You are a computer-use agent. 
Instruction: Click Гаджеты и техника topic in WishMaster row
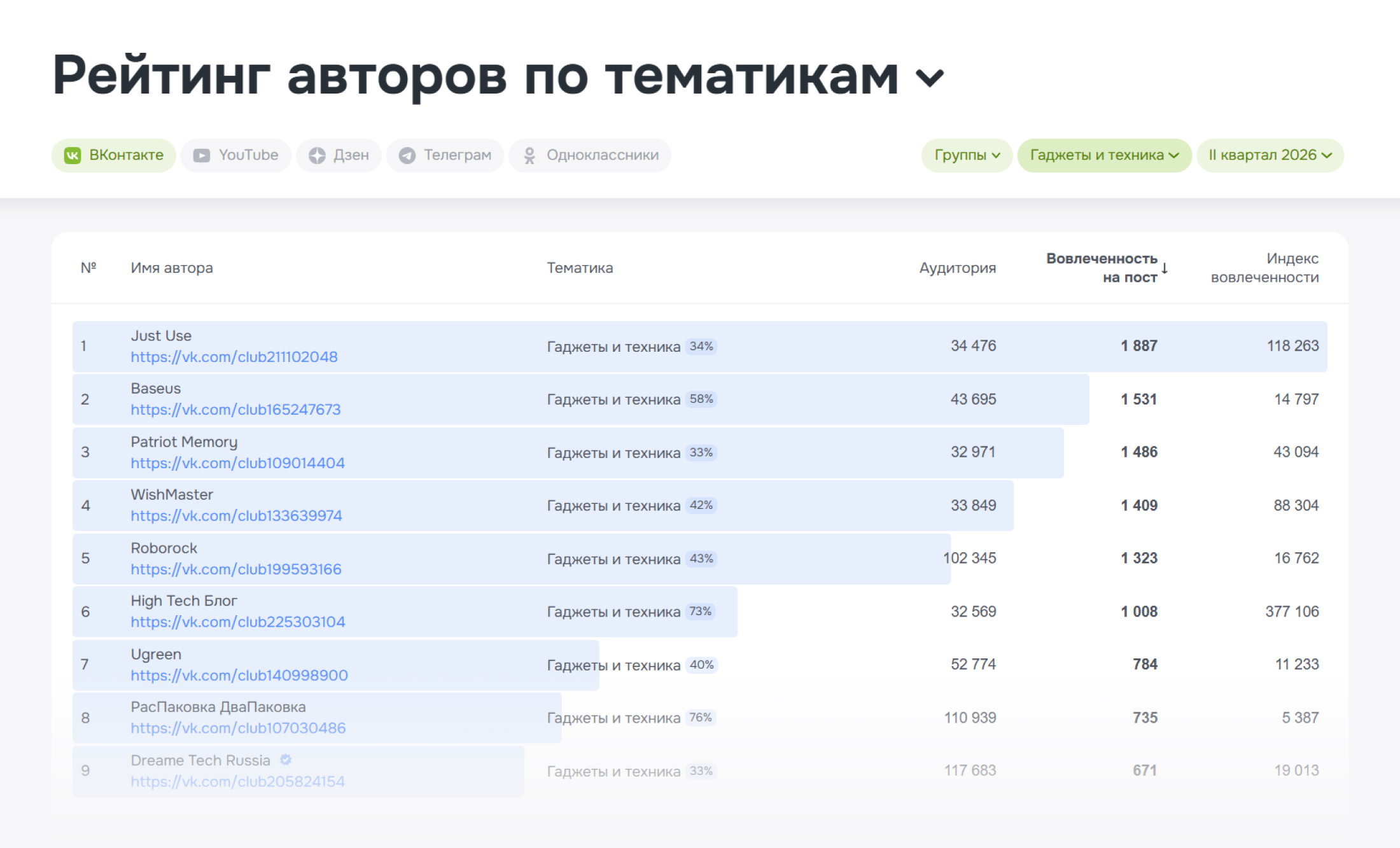click(613, 506)
